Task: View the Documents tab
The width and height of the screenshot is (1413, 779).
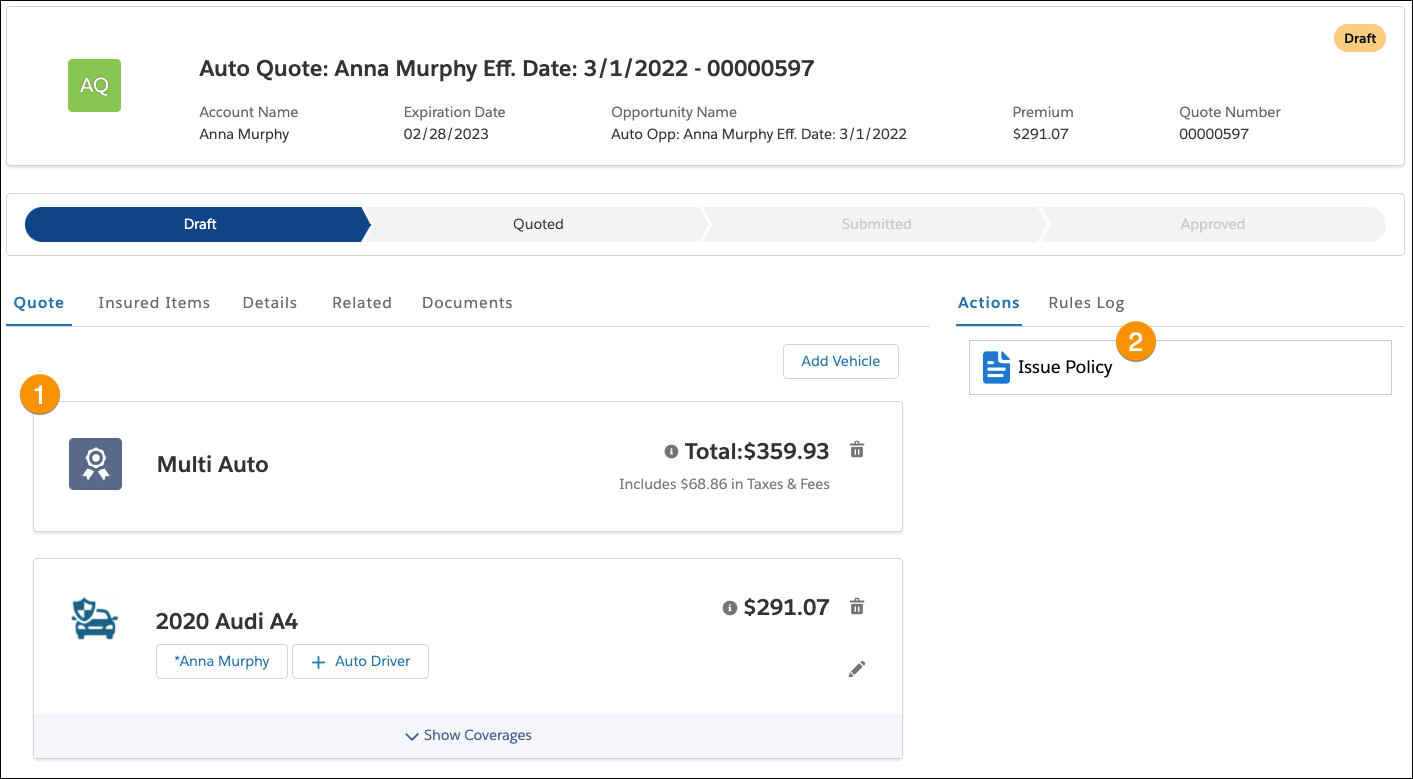Action: 467,302
